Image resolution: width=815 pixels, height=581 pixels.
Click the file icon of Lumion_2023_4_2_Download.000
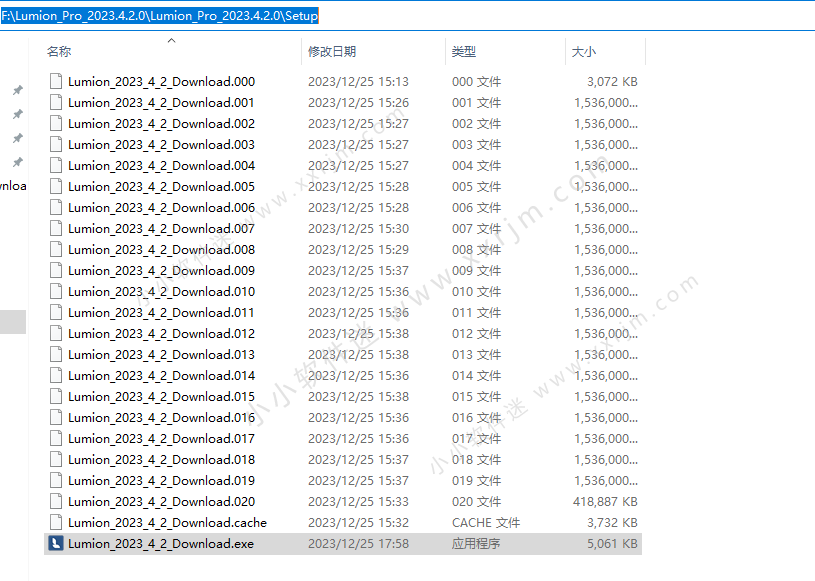56,82
